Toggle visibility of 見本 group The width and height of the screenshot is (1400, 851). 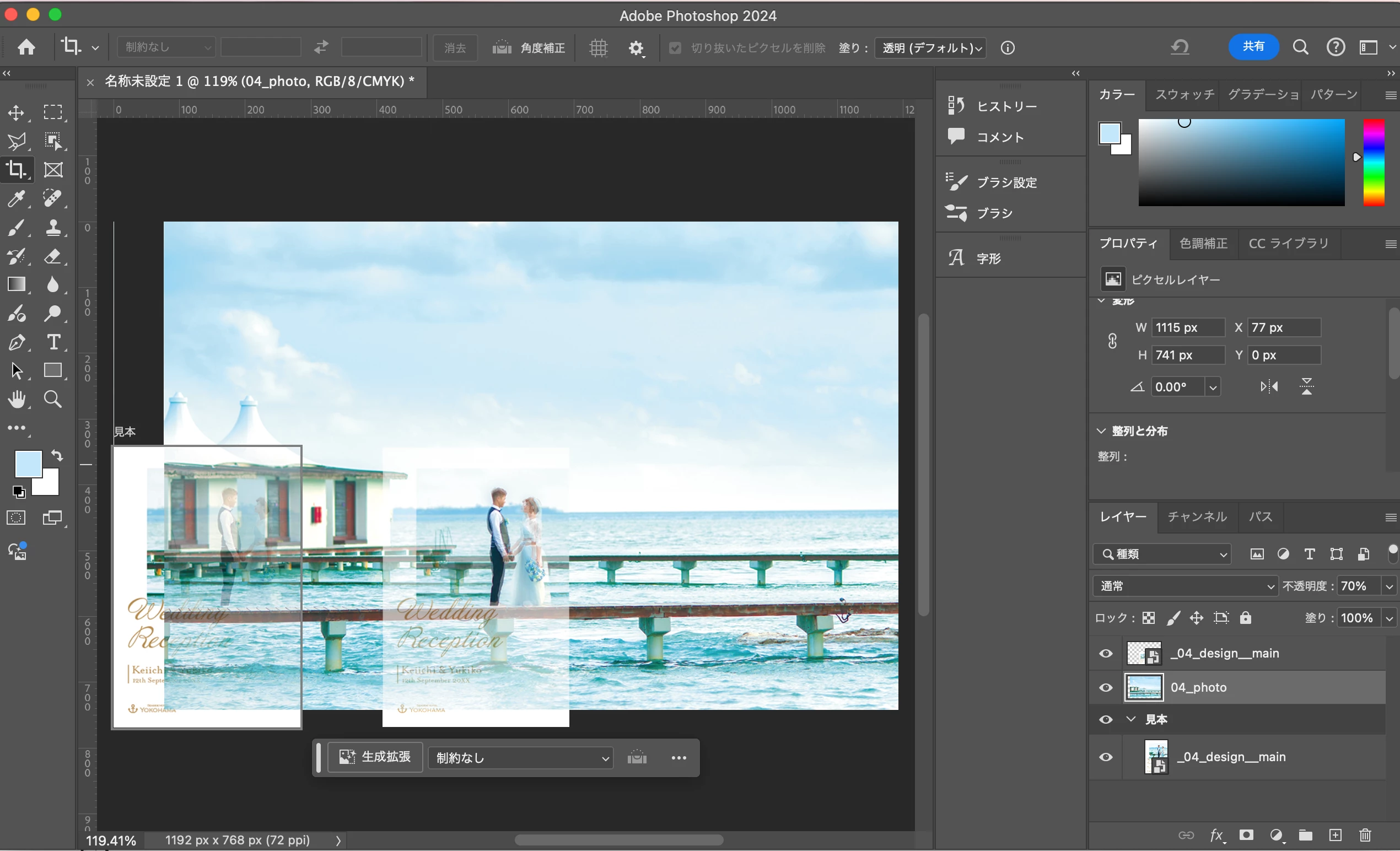1106,719
